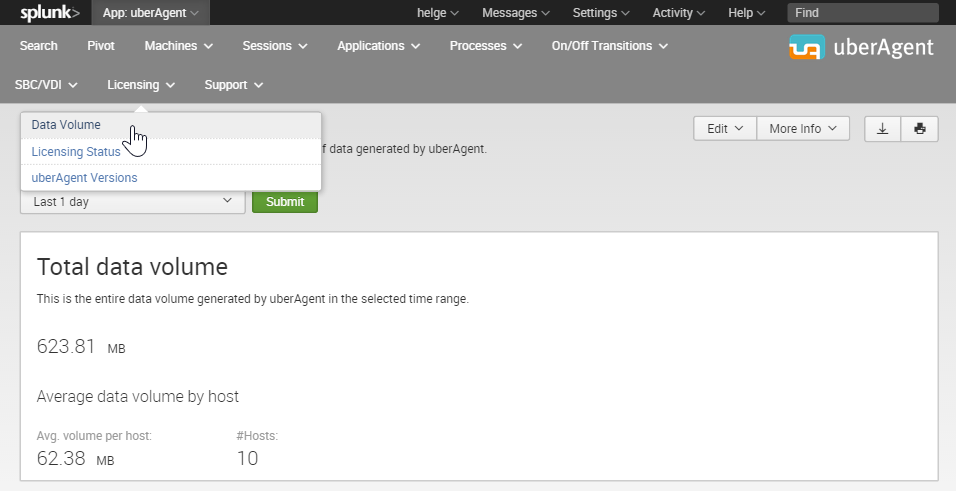Select Licensing Status menu entry
This screenshot has width=956, height=491.
[x=171, y=152]
